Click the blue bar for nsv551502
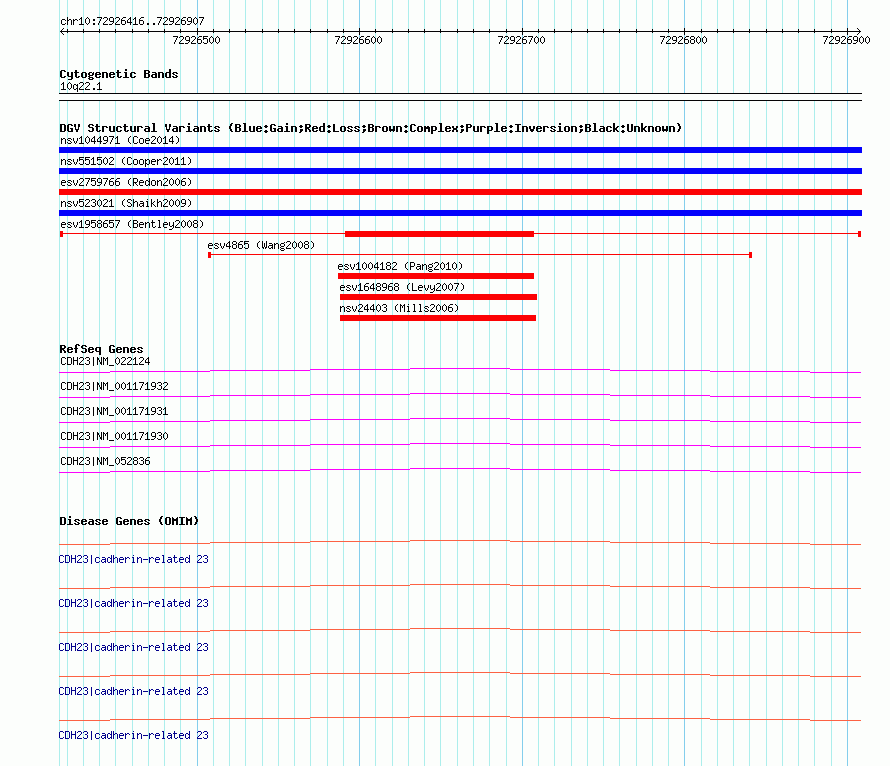 coord(460,171)
